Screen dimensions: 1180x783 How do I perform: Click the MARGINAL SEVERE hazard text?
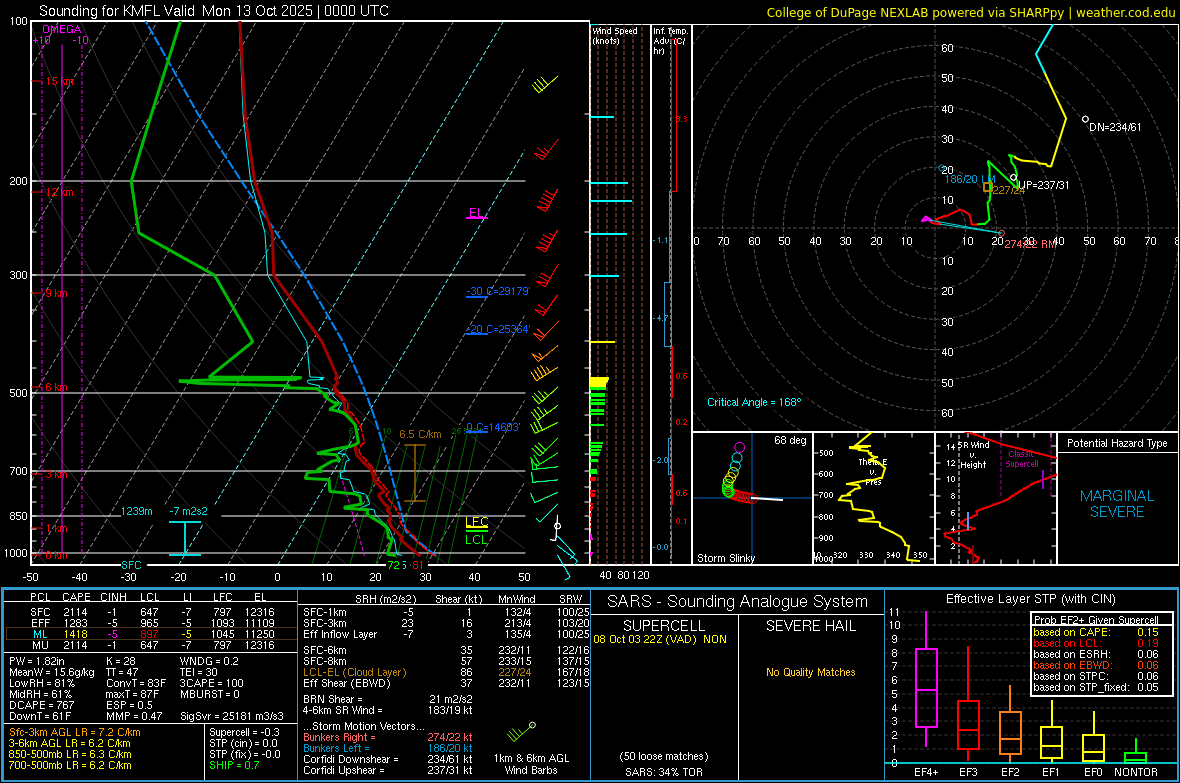tap(1117, 504)
